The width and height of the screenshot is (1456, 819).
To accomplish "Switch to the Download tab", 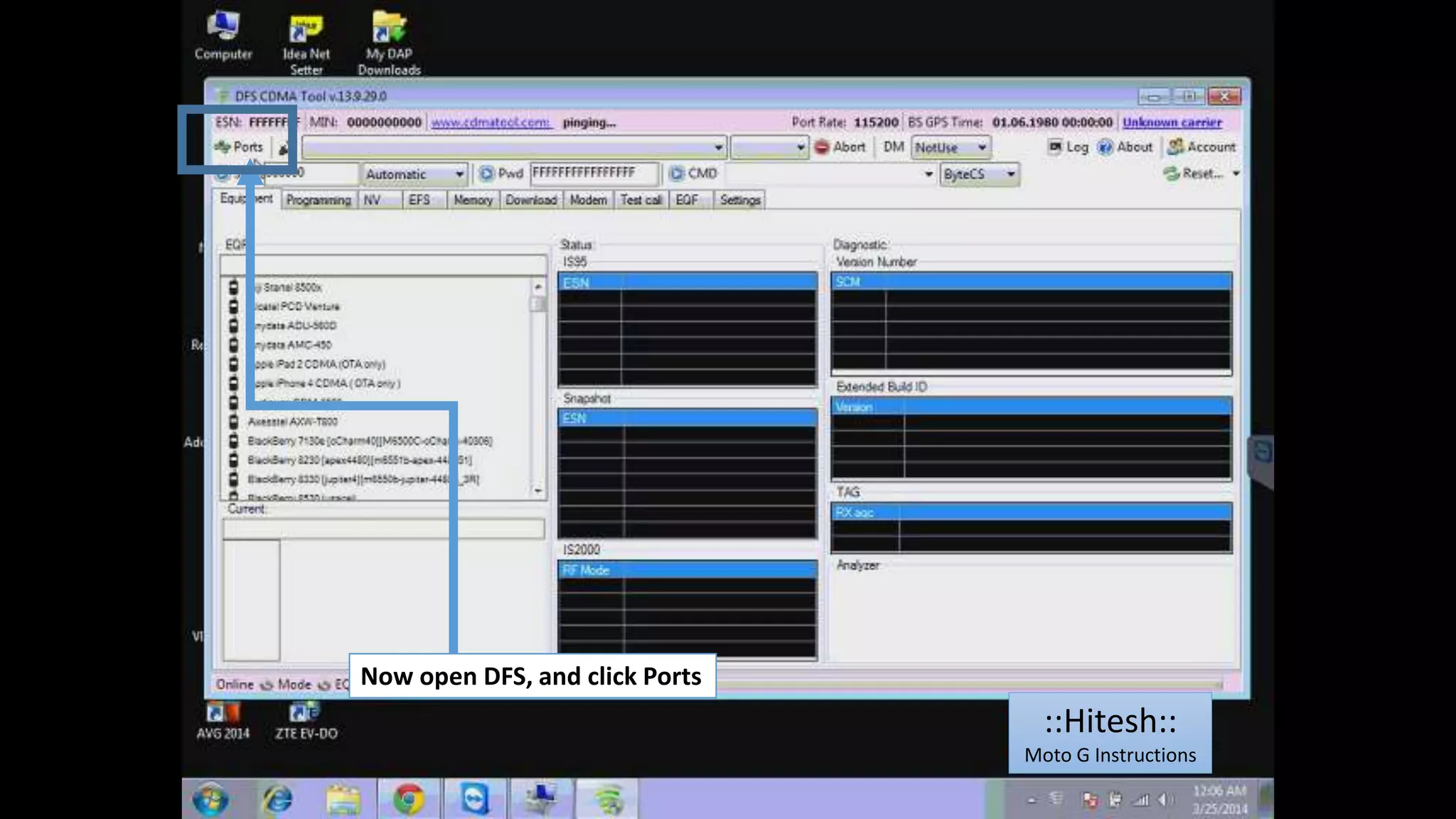I will pyautogui.click(x=531, y=200).
